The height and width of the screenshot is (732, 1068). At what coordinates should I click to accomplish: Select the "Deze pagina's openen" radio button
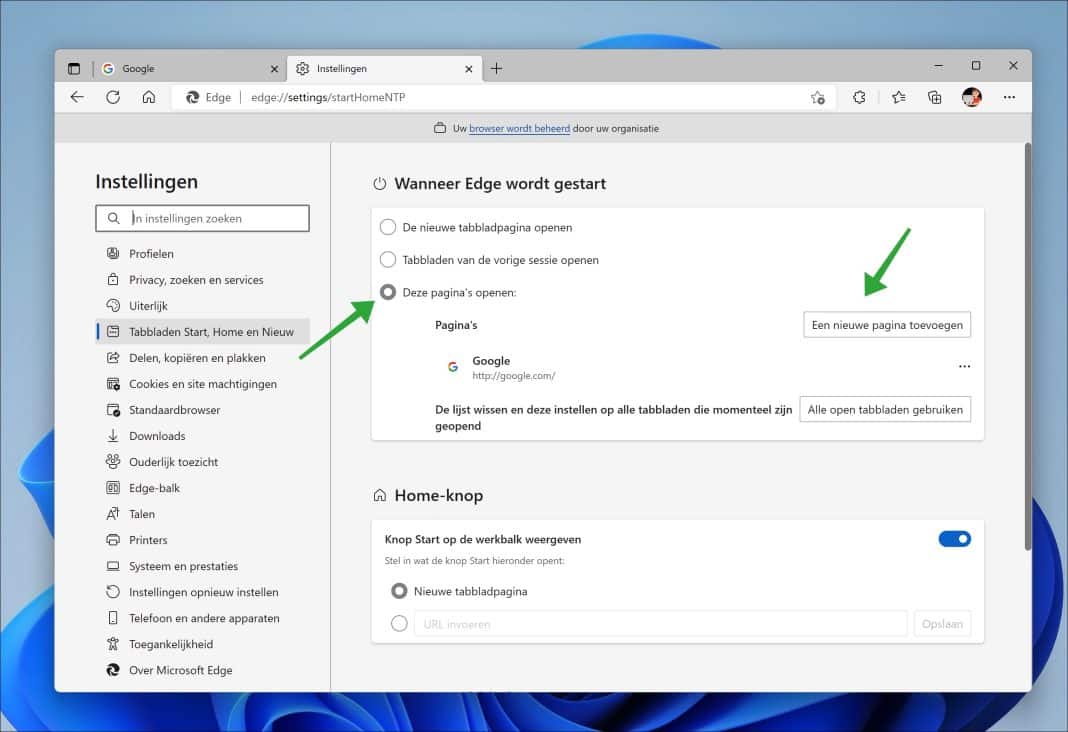coord(388,292)
